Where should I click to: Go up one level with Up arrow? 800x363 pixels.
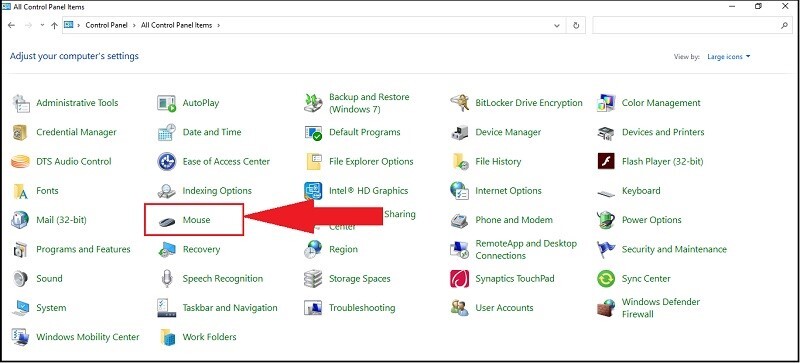(54, 25)
